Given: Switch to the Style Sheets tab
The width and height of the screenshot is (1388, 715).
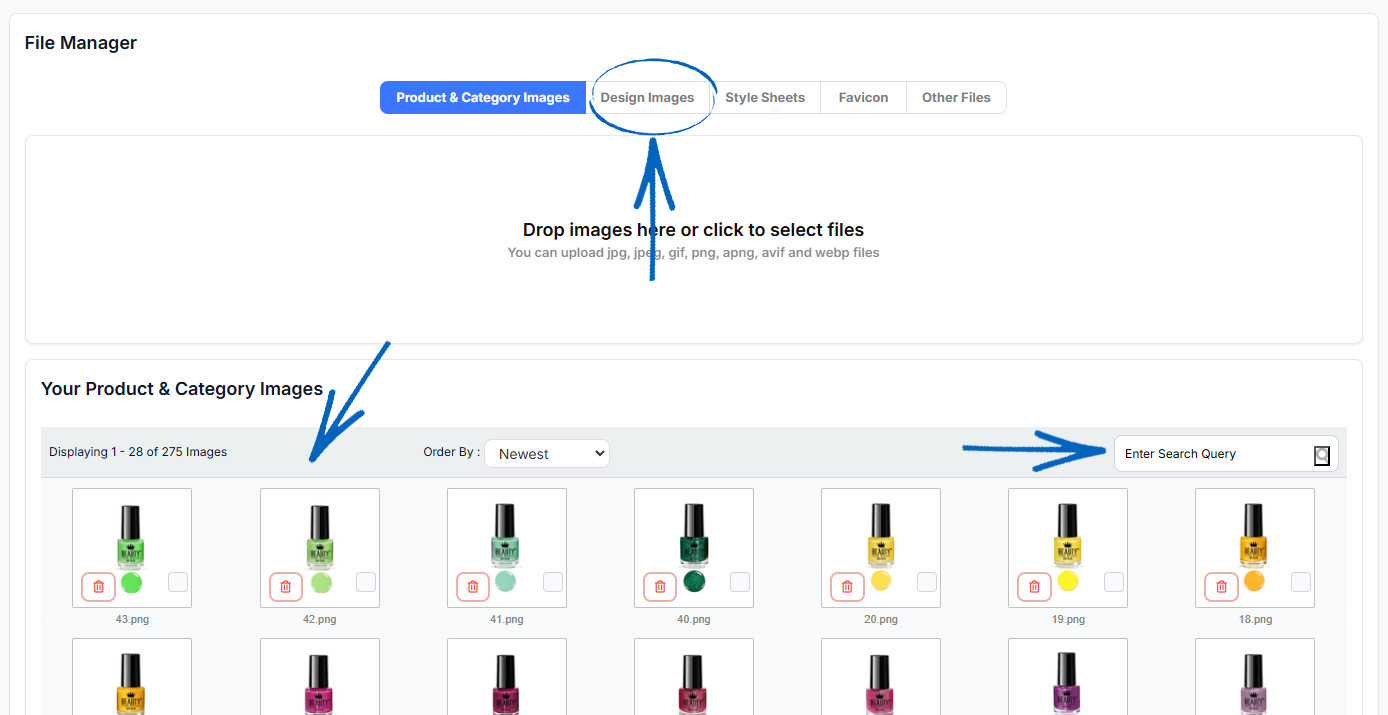Looking at the screenshot, I should point(765,98).
